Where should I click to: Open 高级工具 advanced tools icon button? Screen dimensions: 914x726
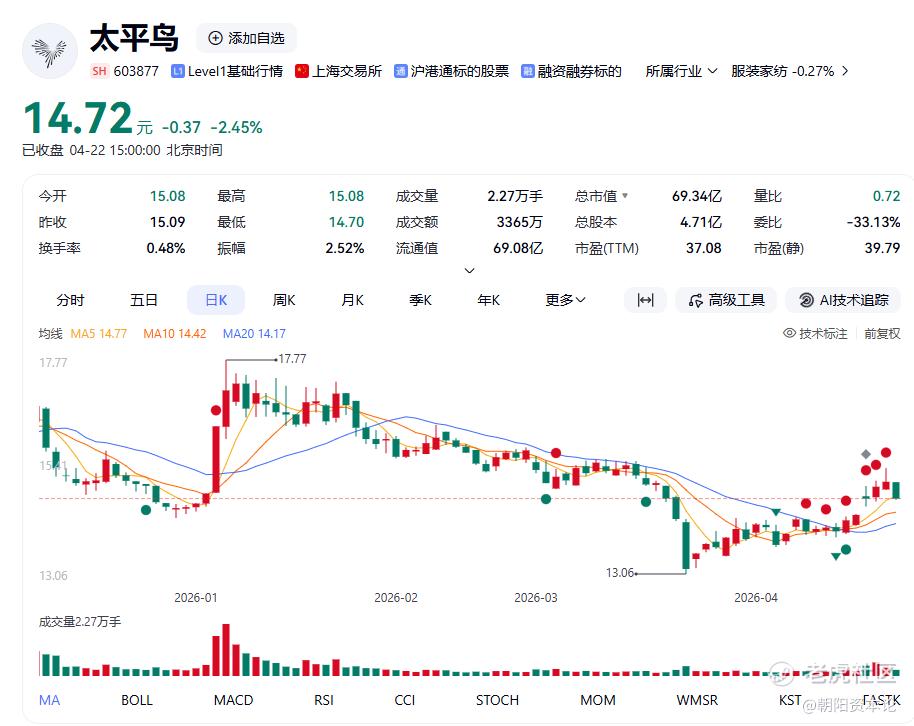point(695,300)
